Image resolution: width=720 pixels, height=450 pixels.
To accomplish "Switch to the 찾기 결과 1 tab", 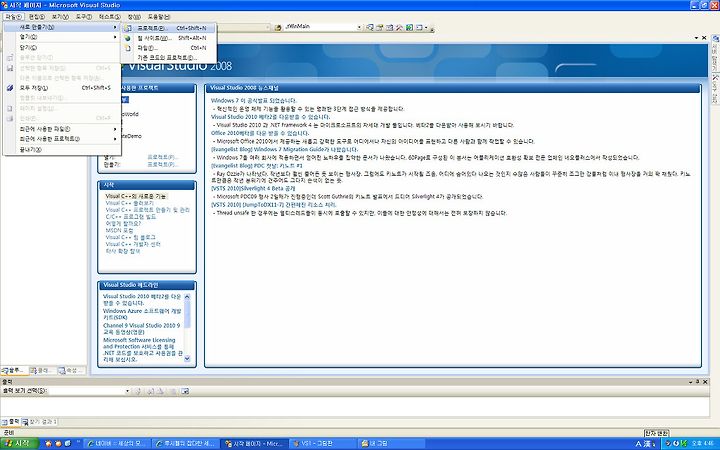I will pyautogui.click(x=39, y=422).
